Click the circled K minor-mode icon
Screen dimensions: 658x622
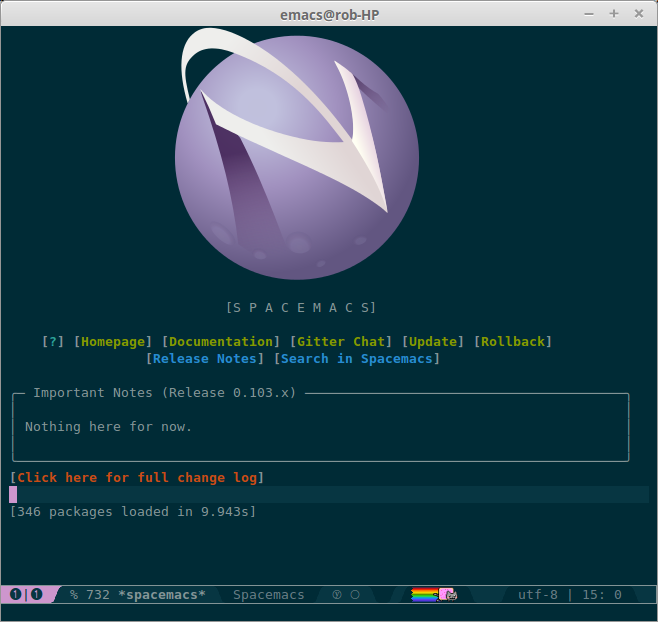pos(337,594)
